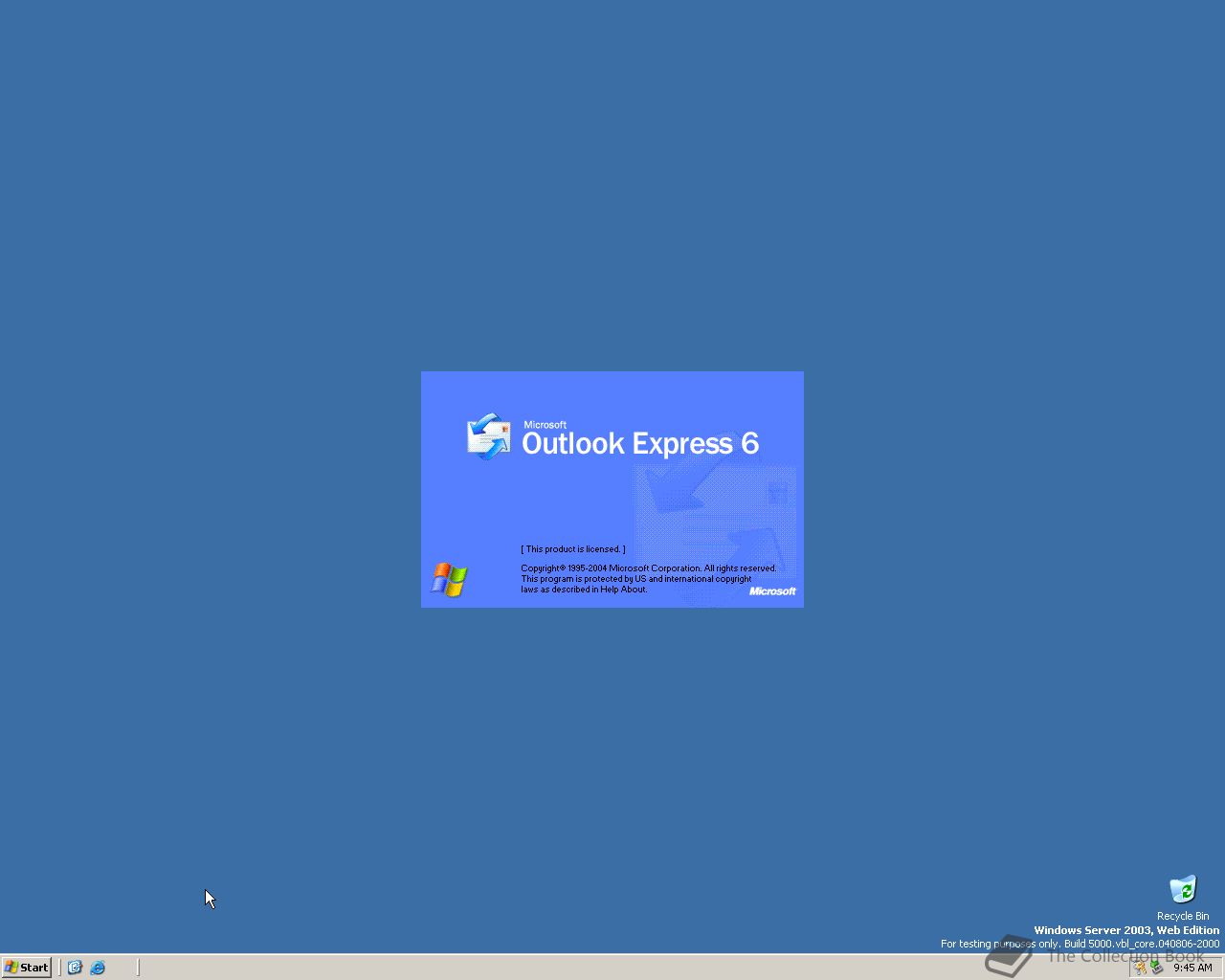Select the Recycle Bin desktop icon
This screenshot has height=980, width=1225.
pos(1183,898)
